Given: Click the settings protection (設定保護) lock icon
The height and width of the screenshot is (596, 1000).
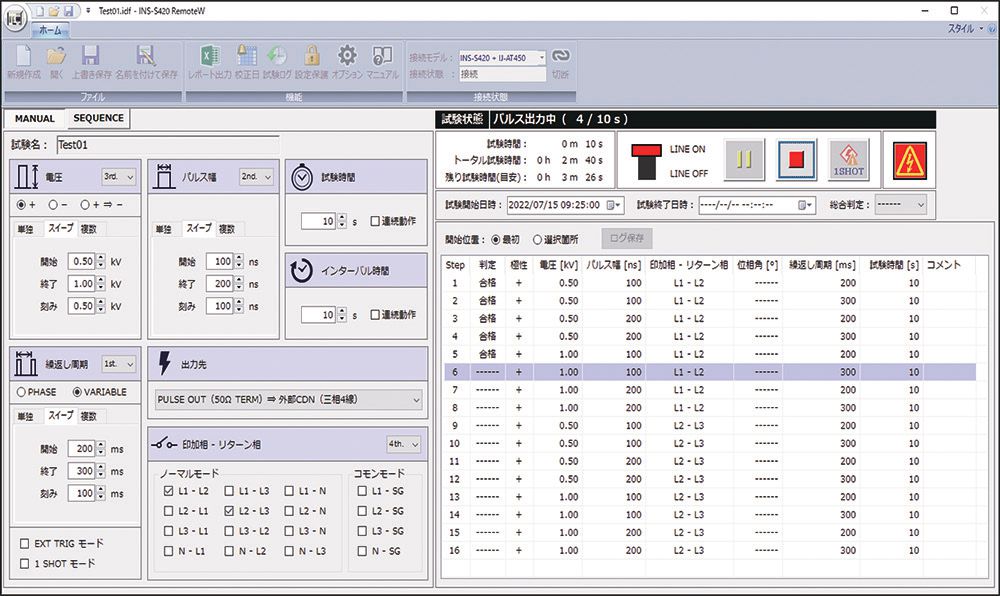Looking at the screenshot, I should 311,56.
